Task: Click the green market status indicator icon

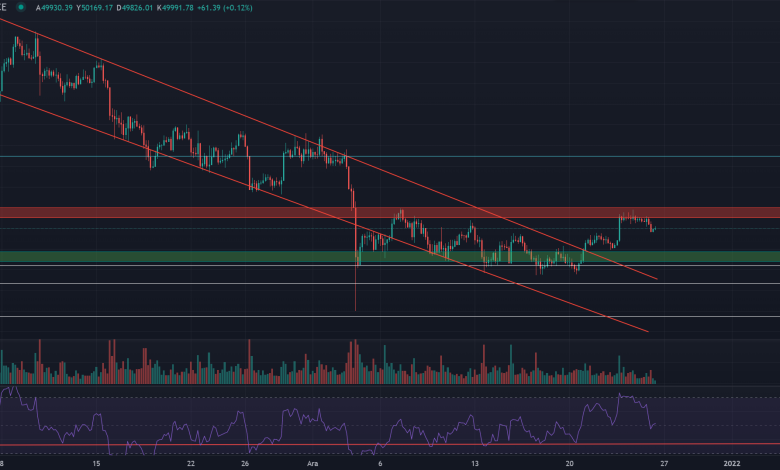Action: pos(20,8)
